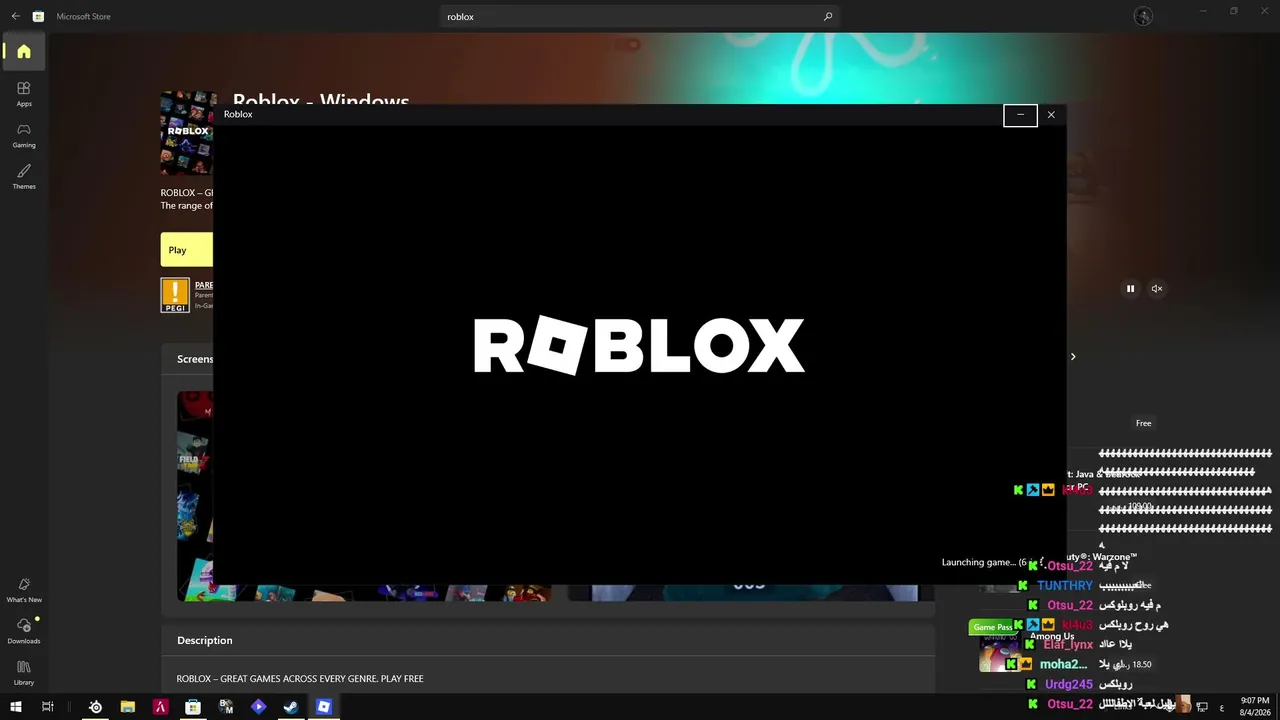This screenshot has width=1280, height=720.
Task: Open the red app icon on taskbar
Action: [x=160, y=707]
